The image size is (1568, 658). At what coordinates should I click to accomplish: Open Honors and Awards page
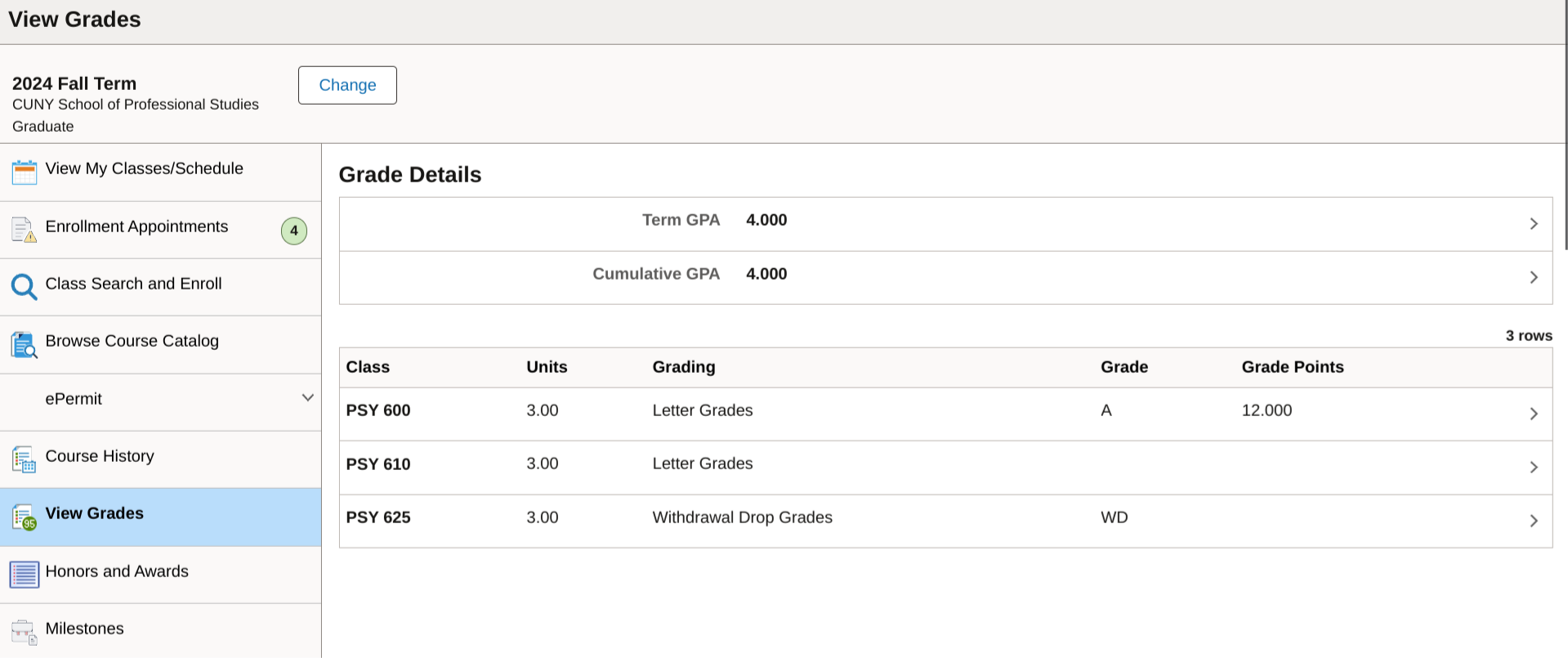160,575
